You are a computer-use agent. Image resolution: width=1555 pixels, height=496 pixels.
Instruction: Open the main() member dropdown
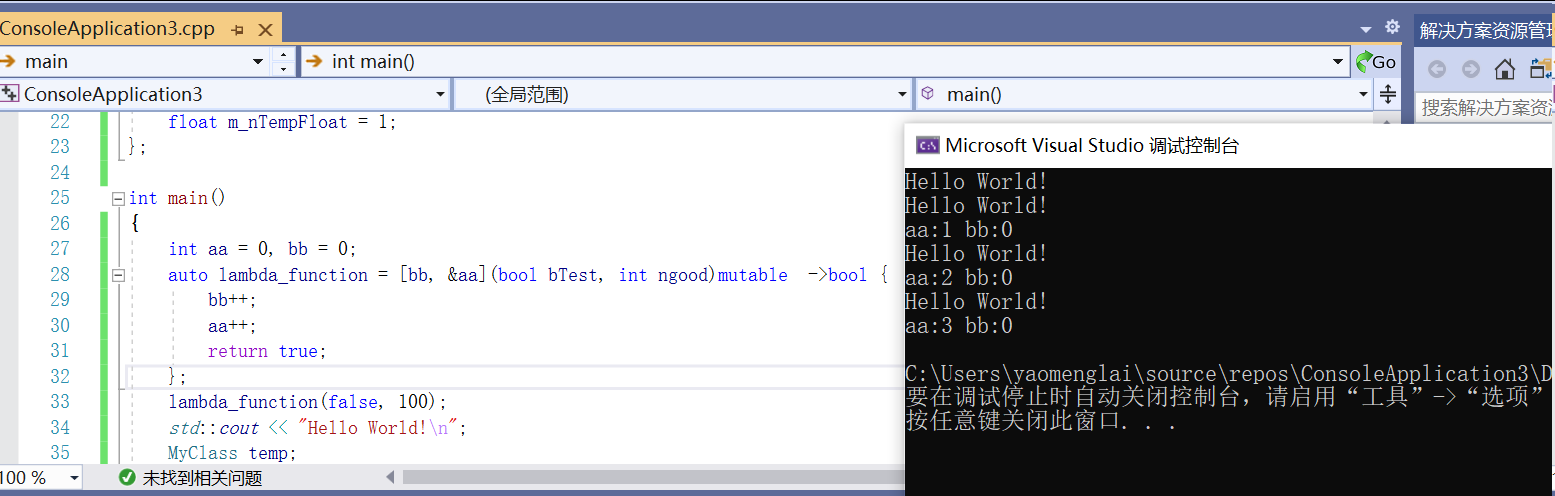point(1364,95)
